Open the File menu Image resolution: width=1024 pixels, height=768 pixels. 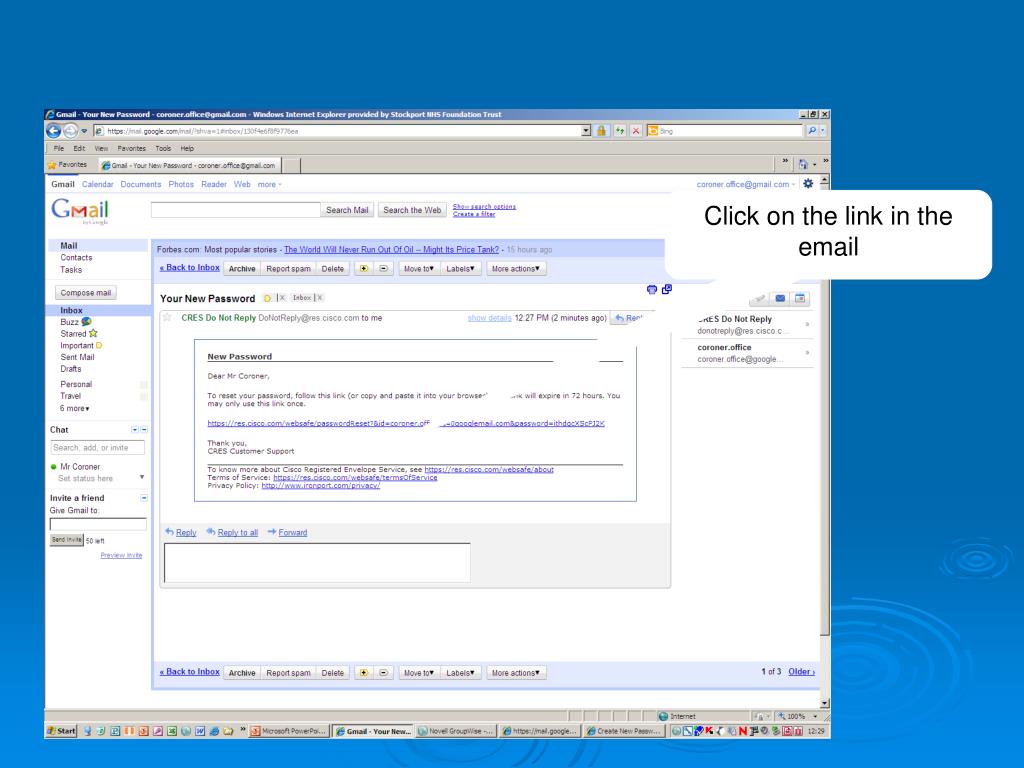tap(59, 148)
